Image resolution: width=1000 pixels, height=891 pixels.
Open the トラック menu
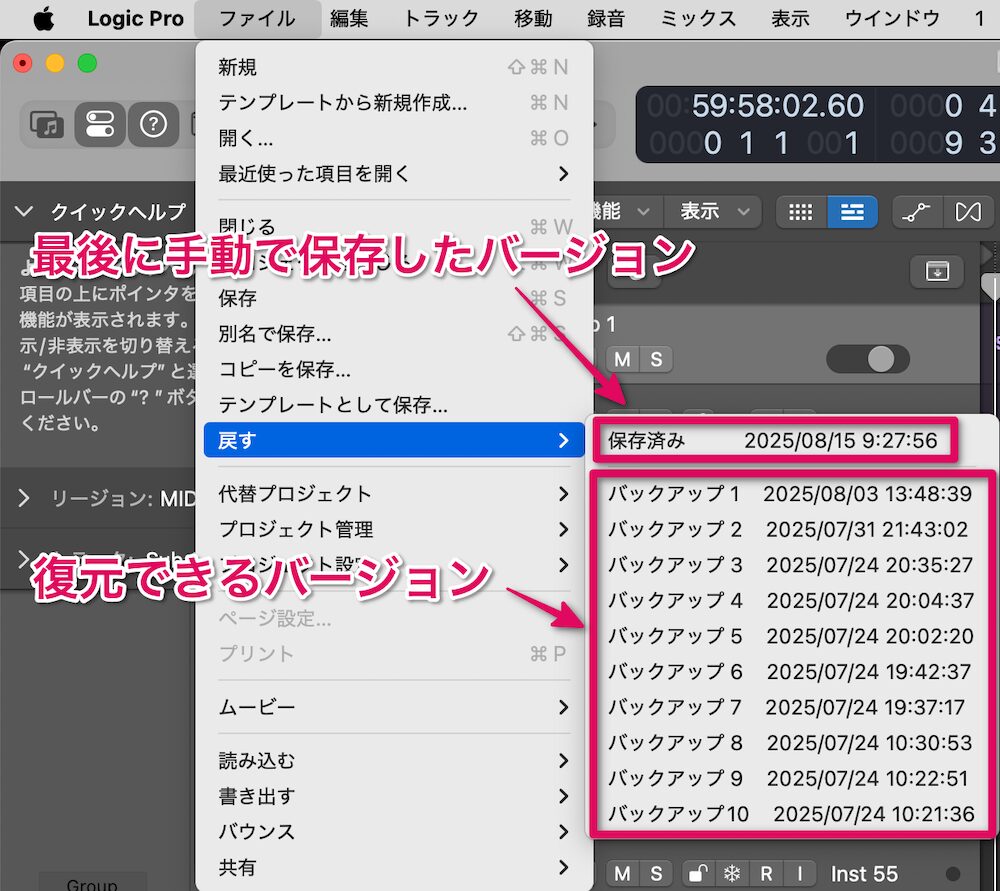point(441,18)
